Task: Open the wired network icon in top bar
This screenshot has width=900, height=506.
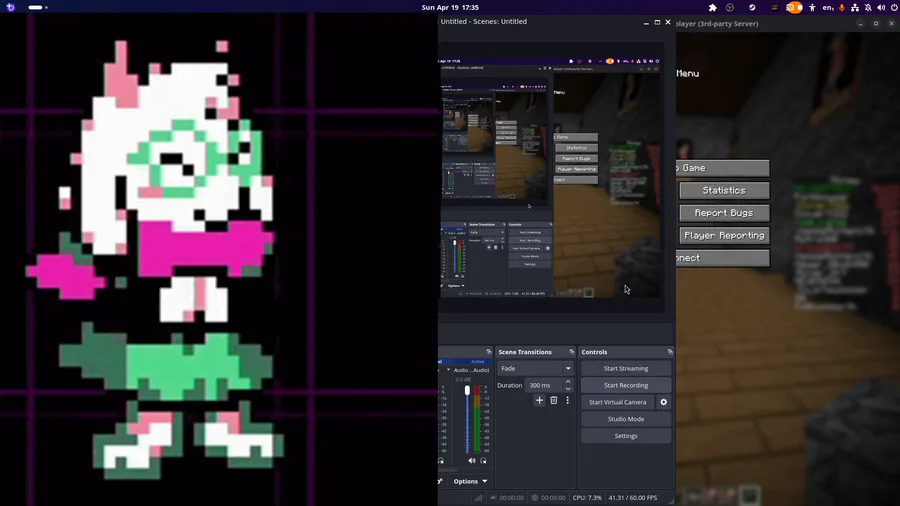Action: pos(855,7)
